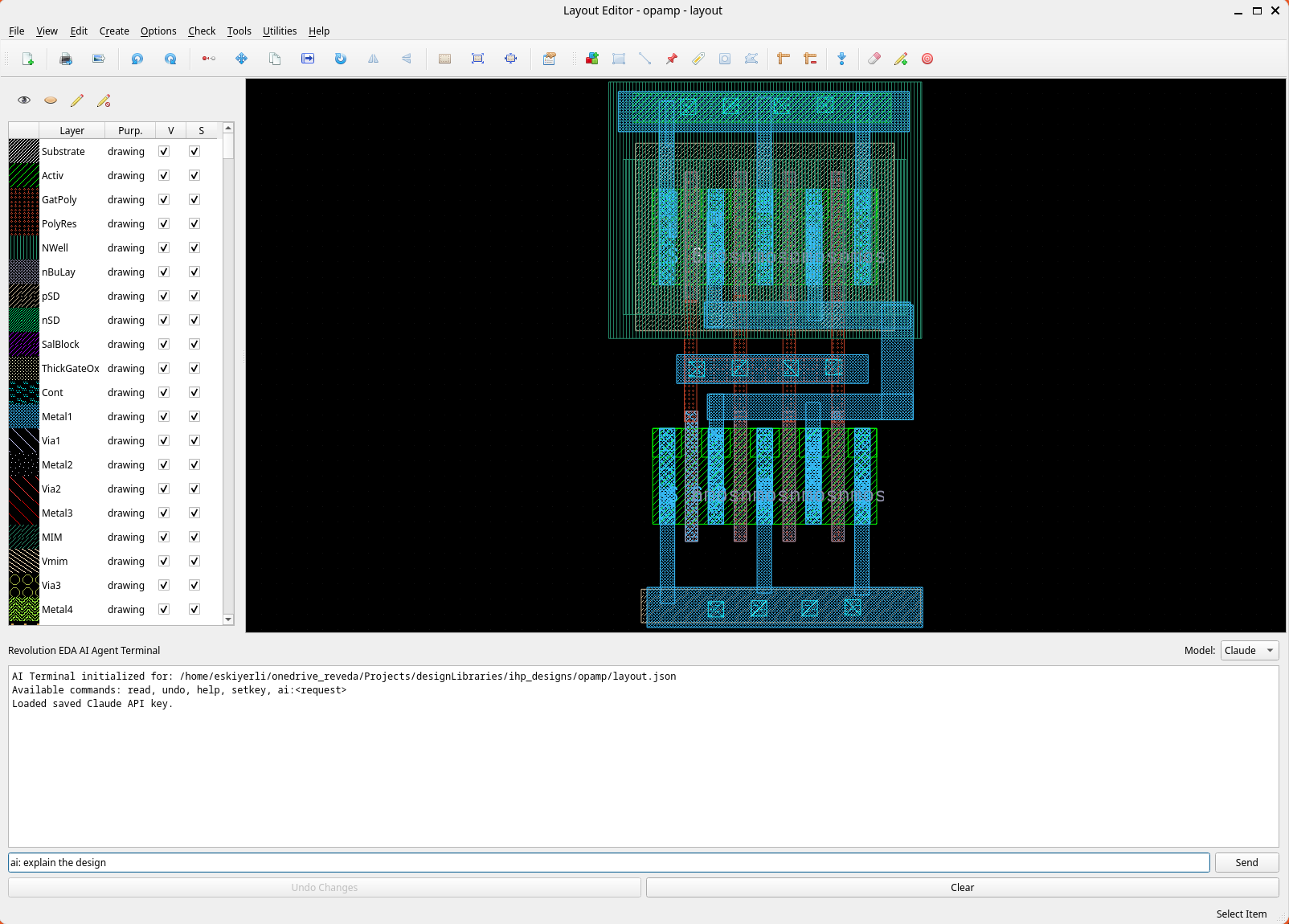Disable selectability of the NWell layer
The image size is (1289, 924).
[x=194, y=247]
